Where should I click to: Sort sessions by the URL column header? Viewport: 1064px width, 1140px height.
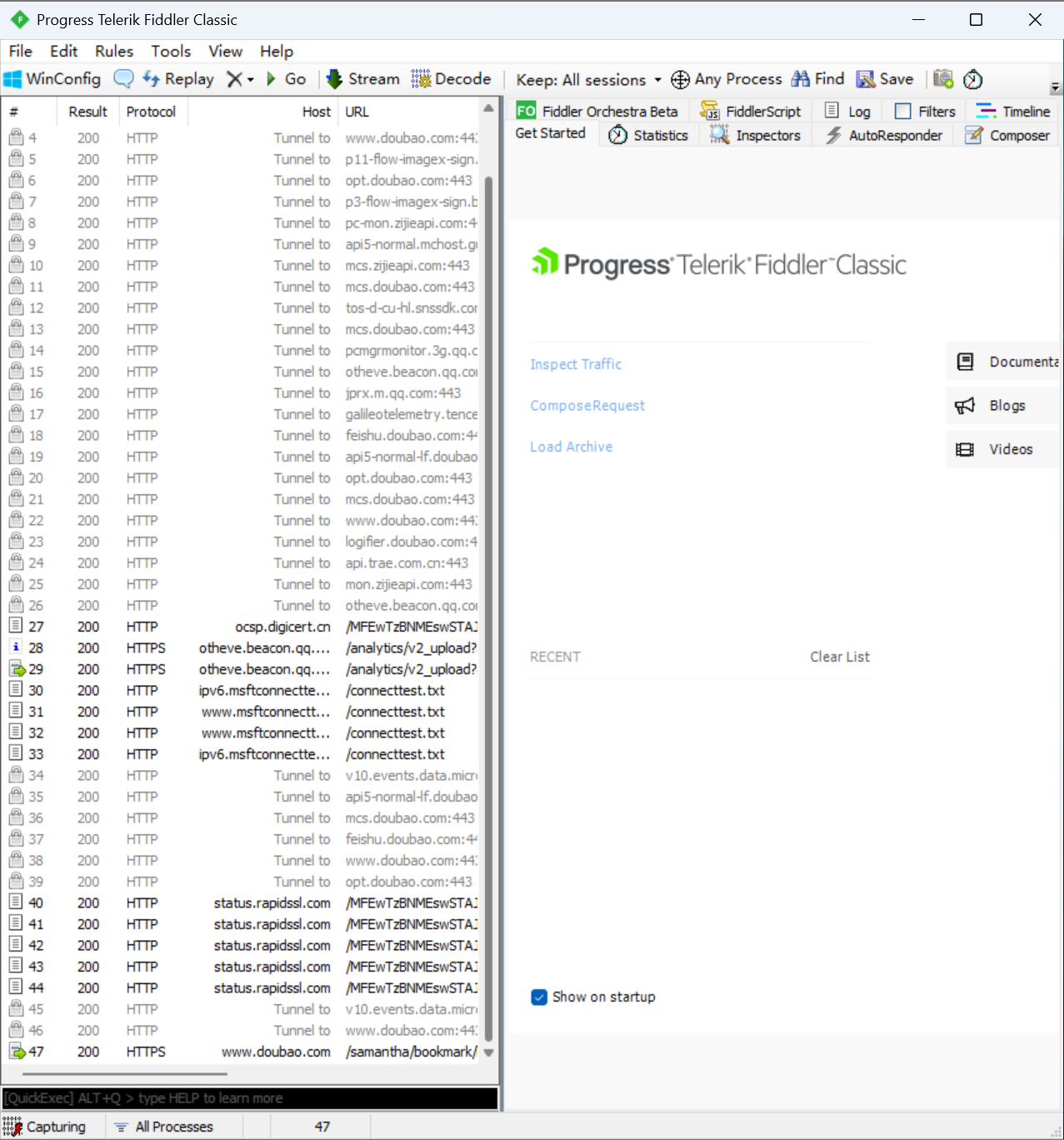408,112
